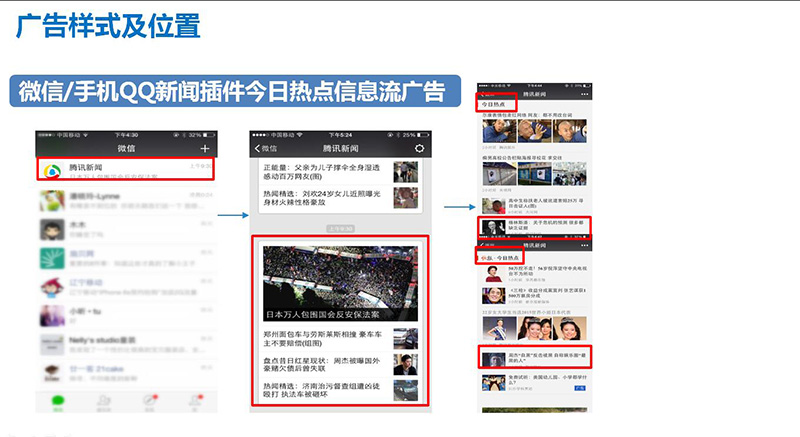Viewport: 800px width, 437px height.
Task: Click the 腾讯新闻 colorful logo avatar
Action: point(52,171)
